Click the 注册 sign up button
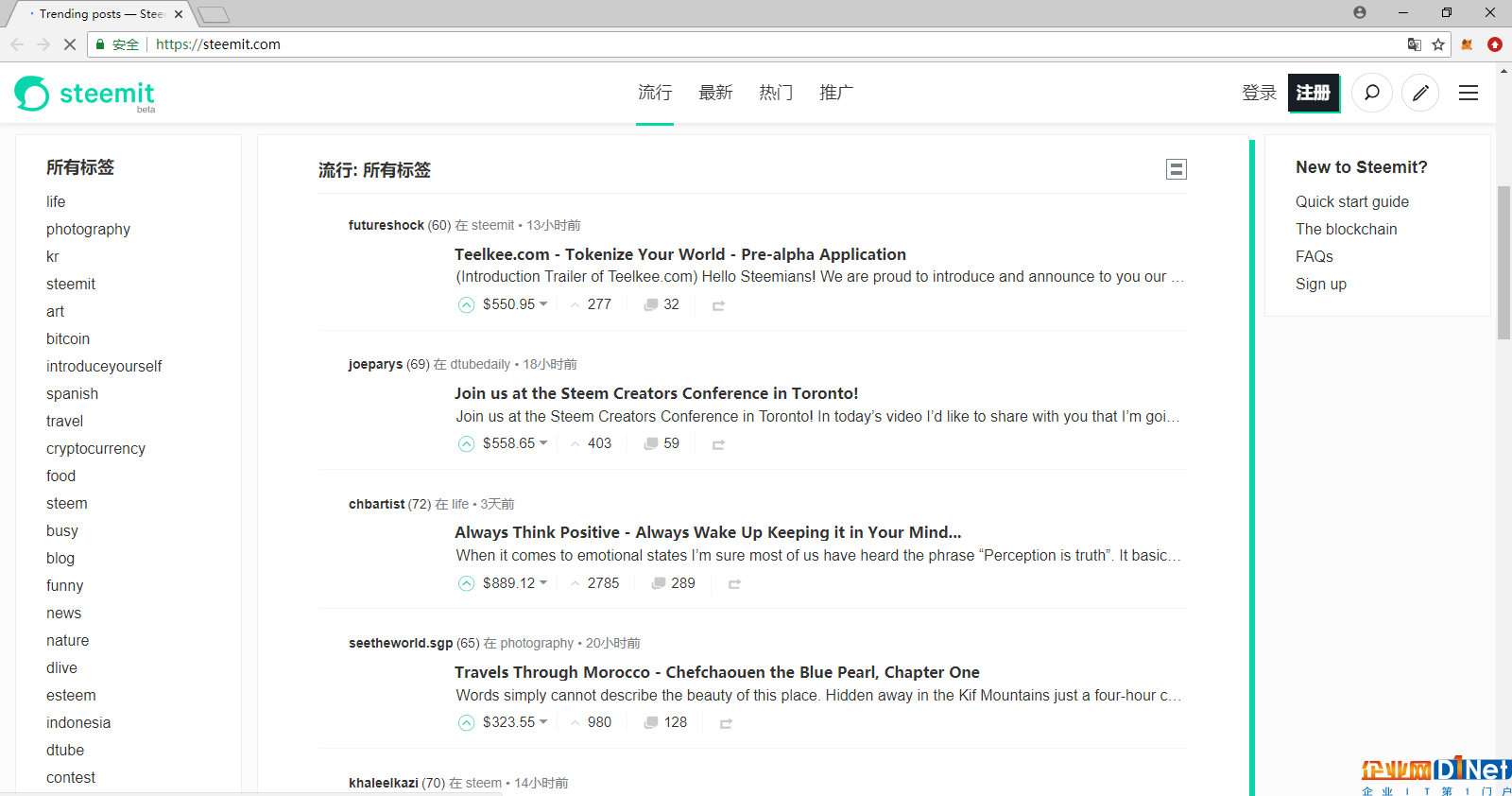 (1314, 93)
